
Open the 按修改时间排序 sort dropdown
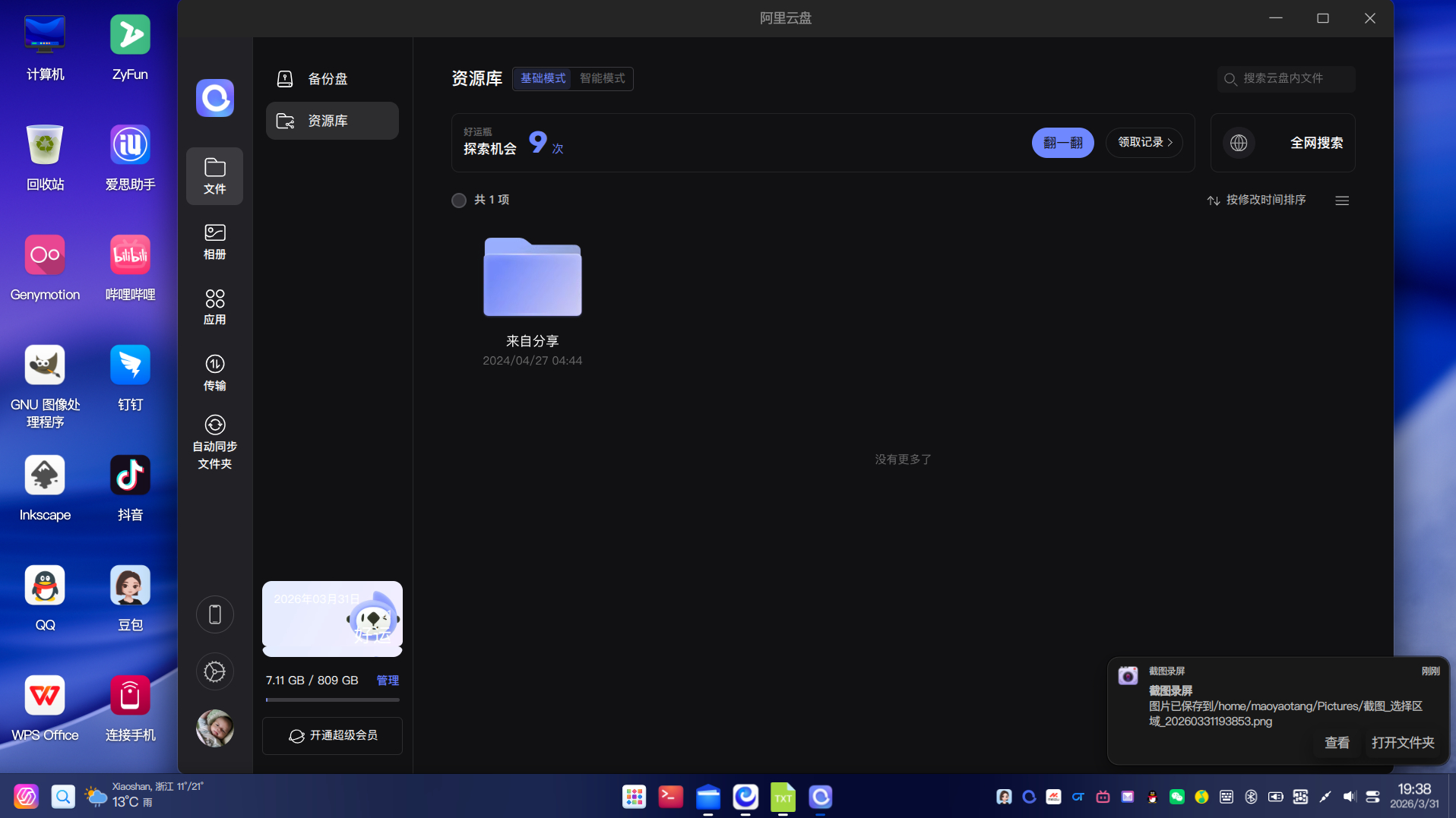click(x=1256, y=200)
